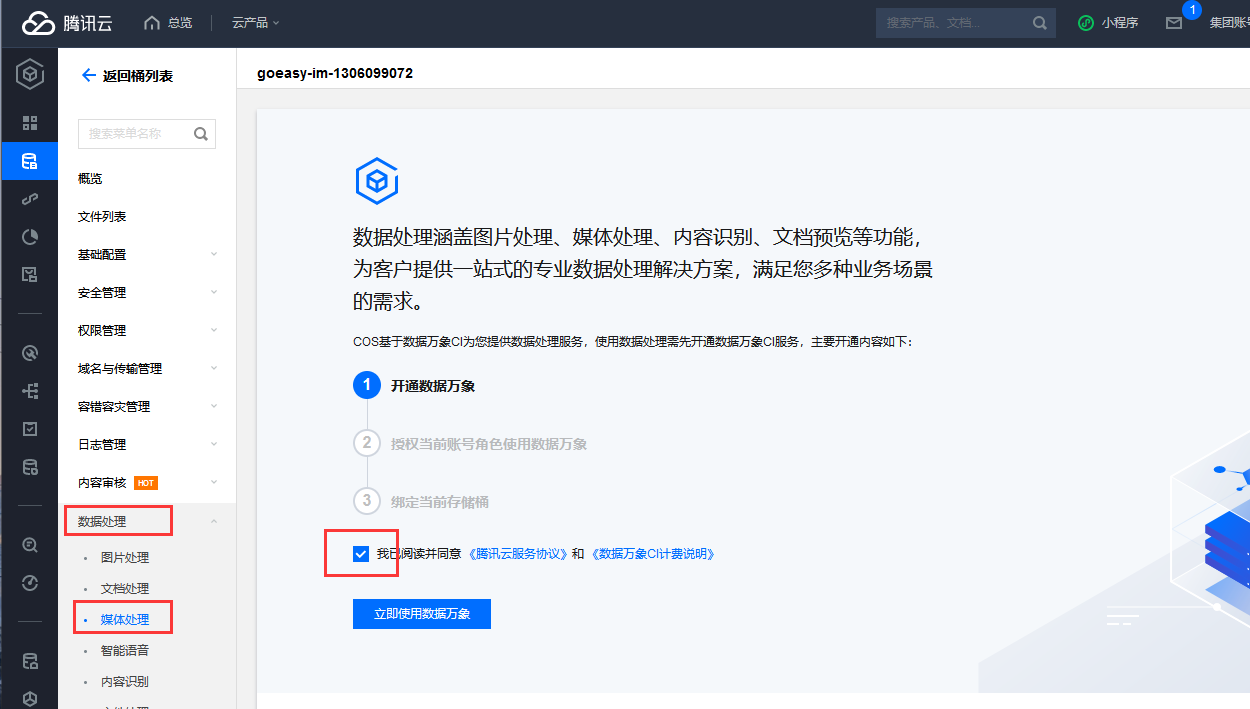Select the grid dashboard icon in left rail

[30, 123]
